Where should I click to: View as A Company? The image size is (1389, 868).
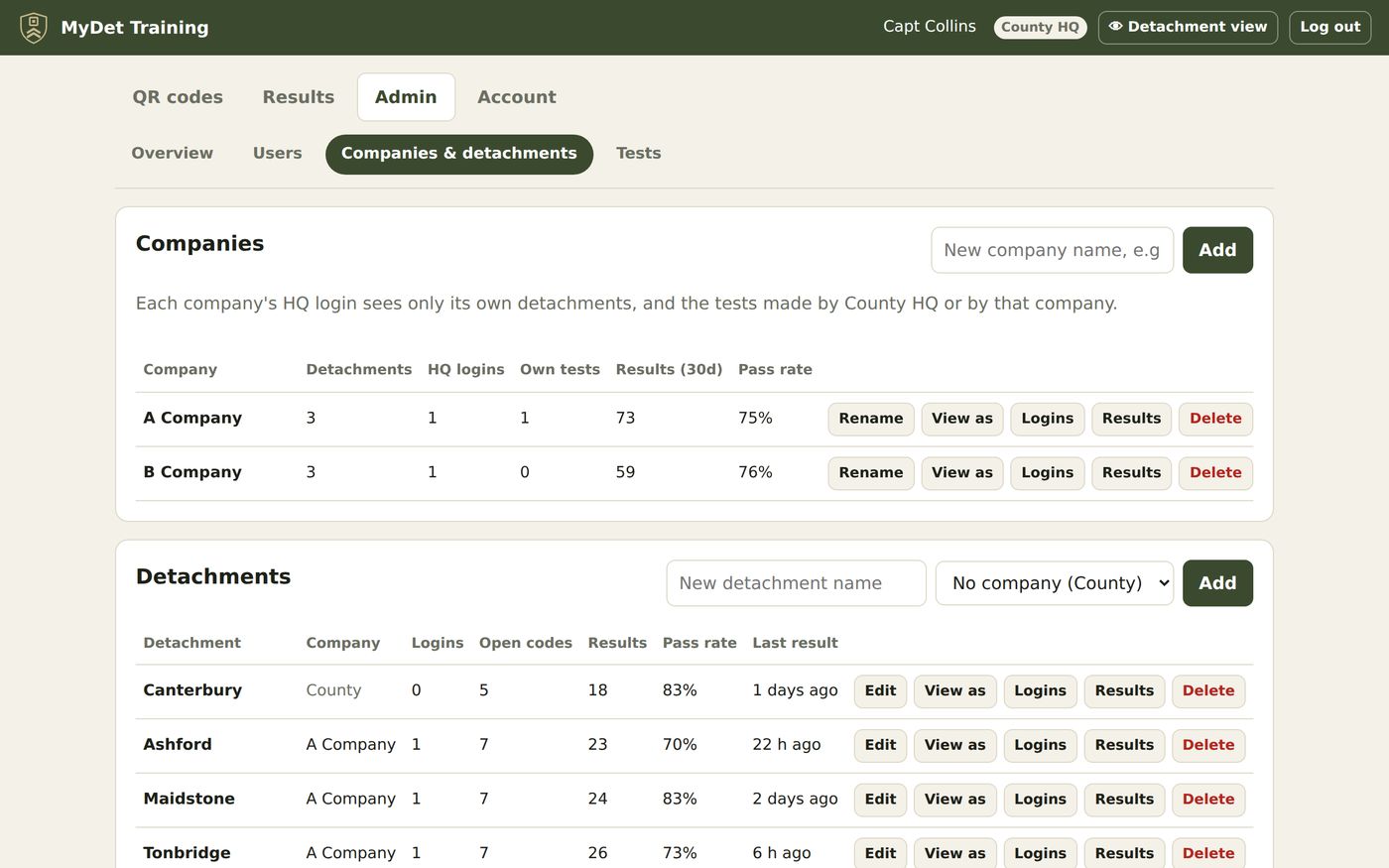pyautogui.click(x=962, y=419)
